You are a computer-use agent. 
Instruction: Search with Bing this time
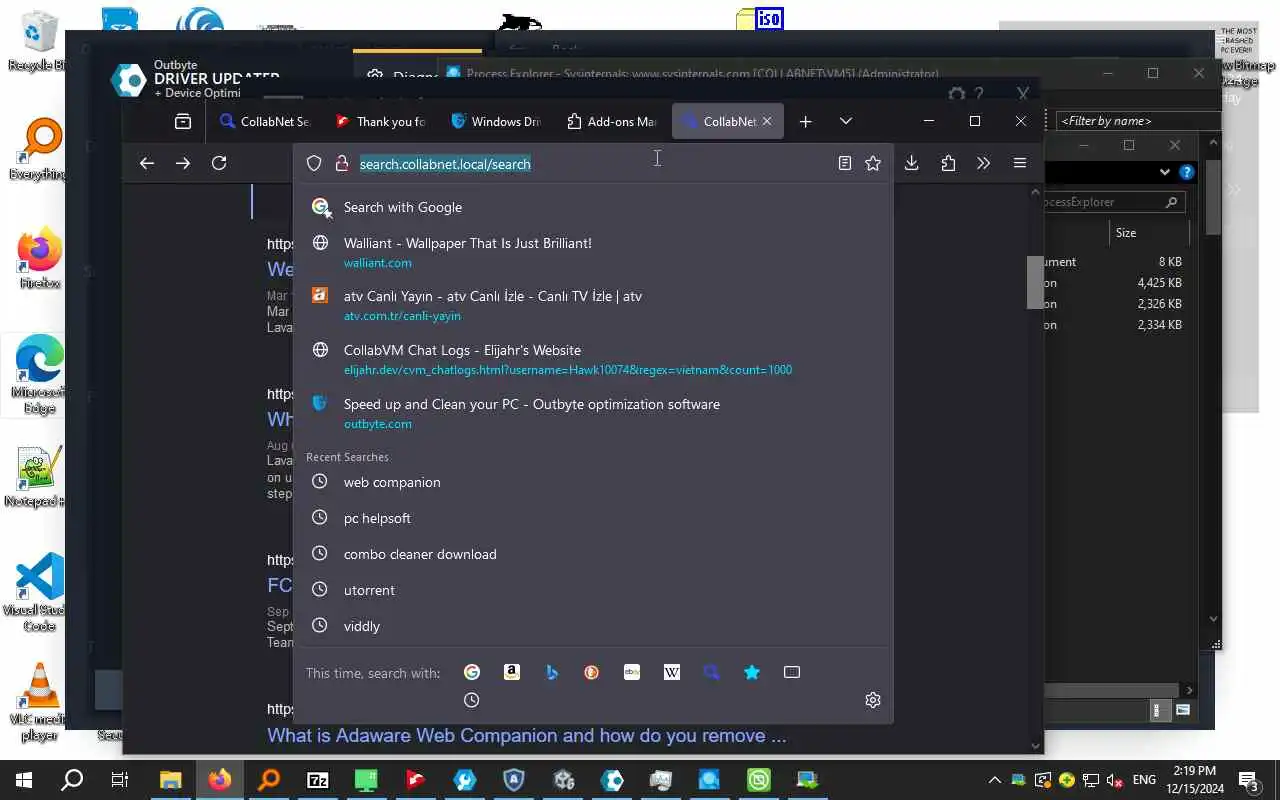[x=552, y=672]
